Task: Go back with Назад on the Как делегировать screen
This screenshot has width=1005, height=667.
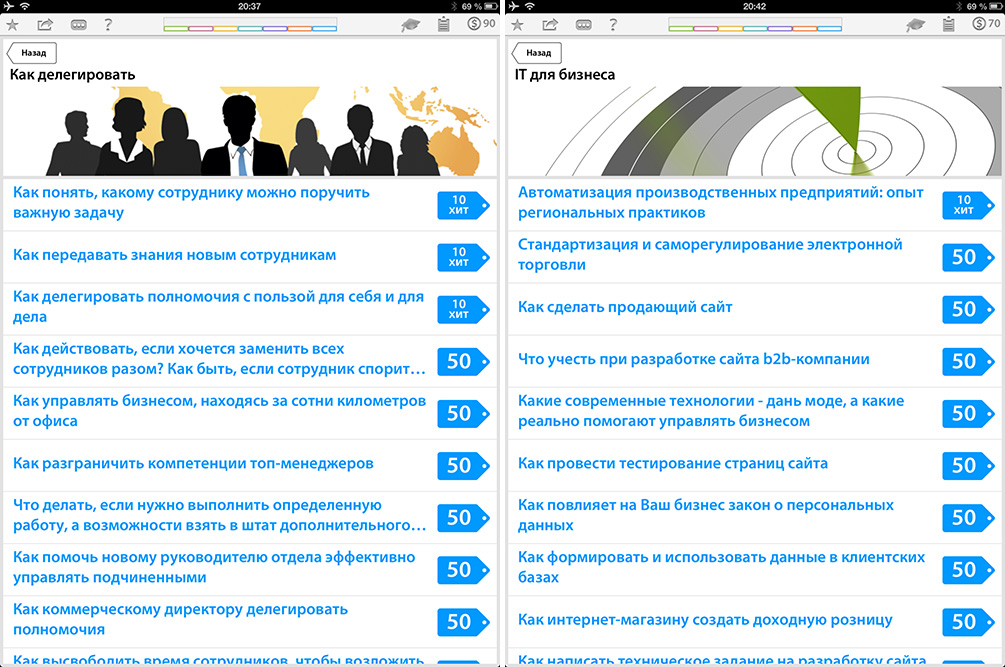Action: point(31,53)
